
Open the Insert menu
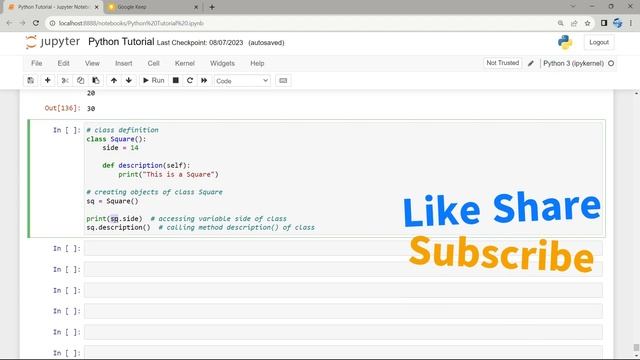[124, 63]
